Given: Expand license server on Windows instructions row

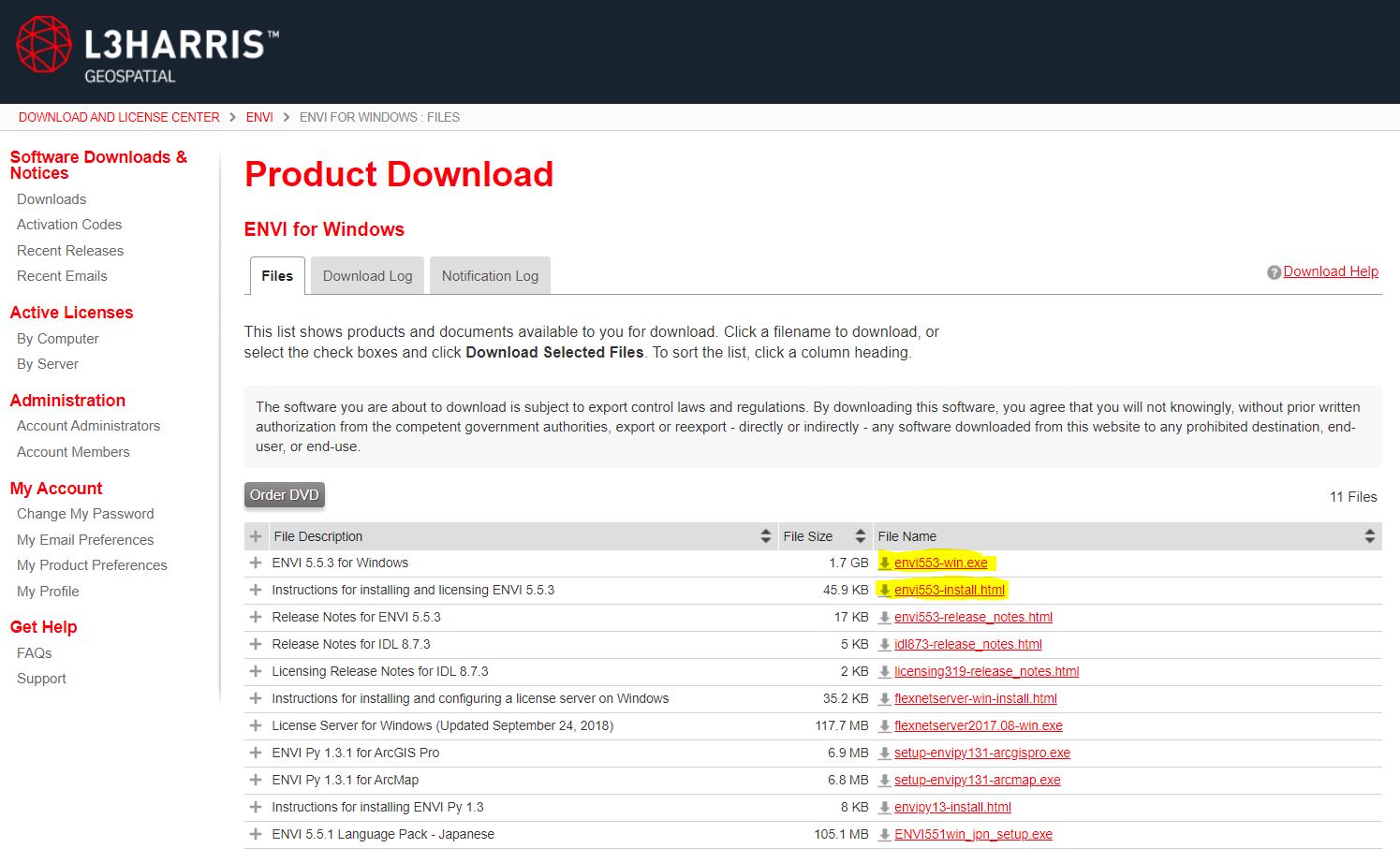Looking at the screenshot, I should (x=255, y=699).
